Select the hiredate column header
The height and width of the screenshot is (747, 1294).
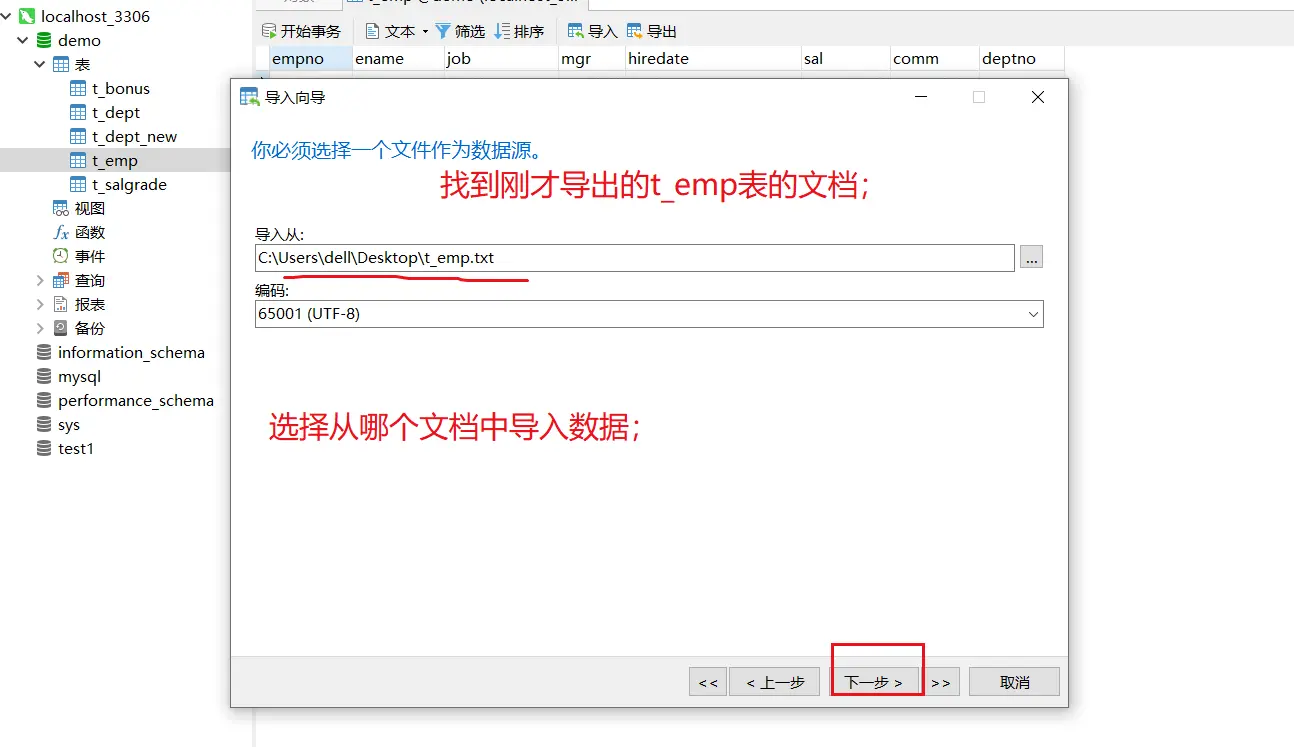[714, 59]
